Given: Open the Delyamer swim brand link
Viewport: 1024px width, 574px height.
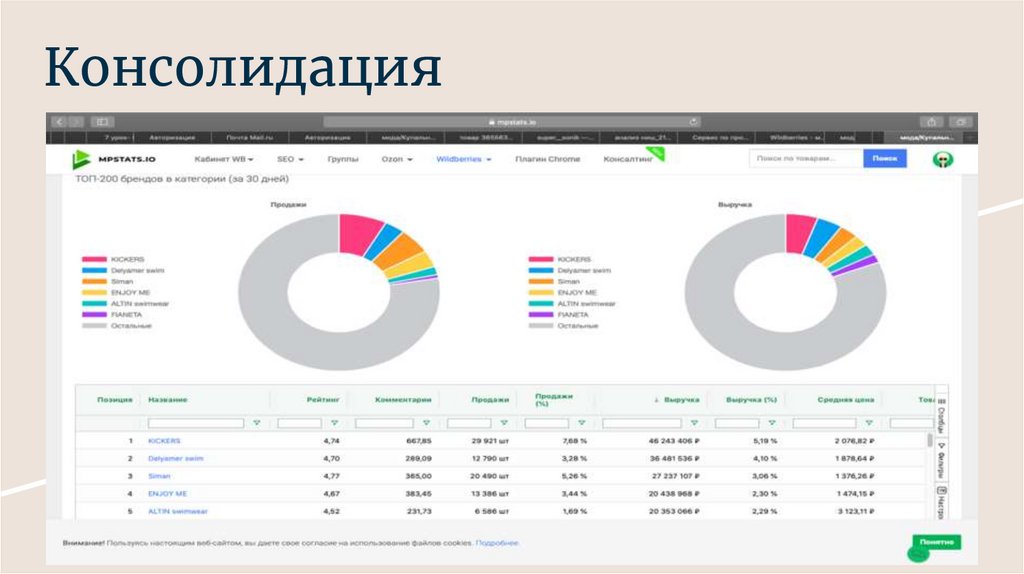Looking at the screenshot, I should 176,458.
